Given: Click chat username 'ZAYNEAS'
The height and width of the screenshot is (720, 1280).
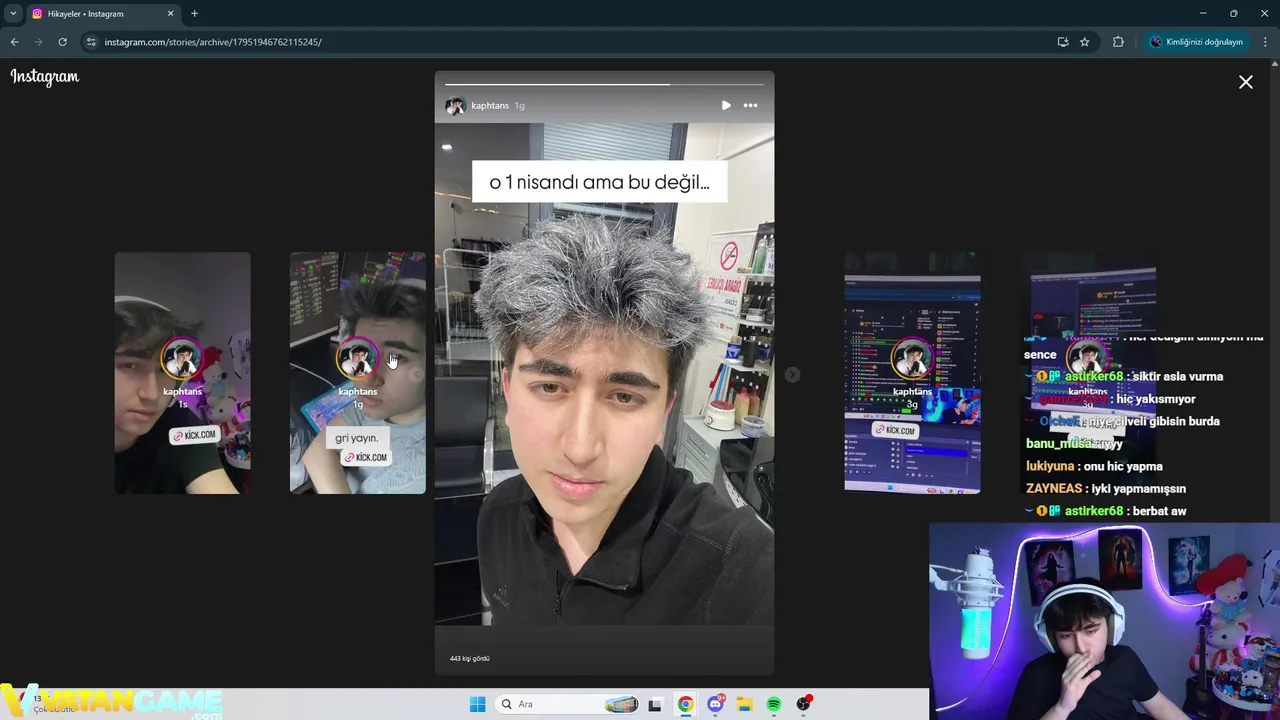Looking at the screenshot, I should point(1054,488).
